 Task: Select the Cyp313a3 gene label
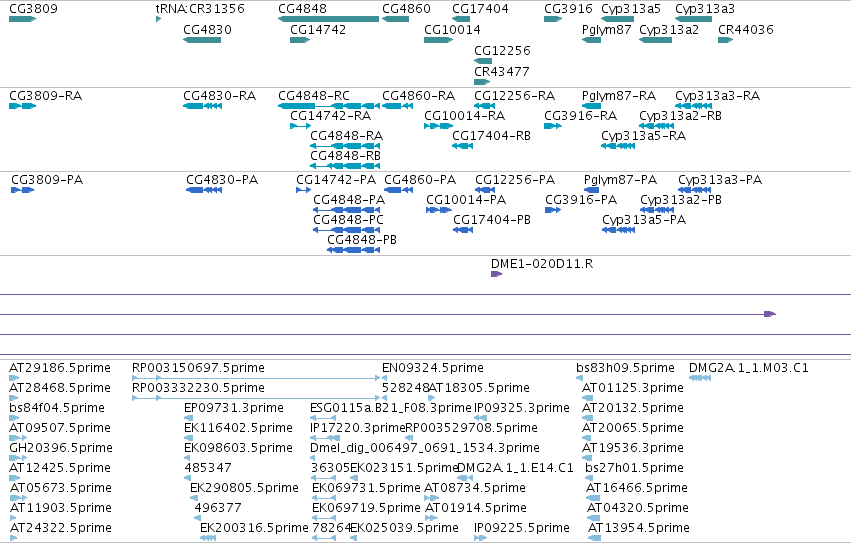[x=704, y=9]
